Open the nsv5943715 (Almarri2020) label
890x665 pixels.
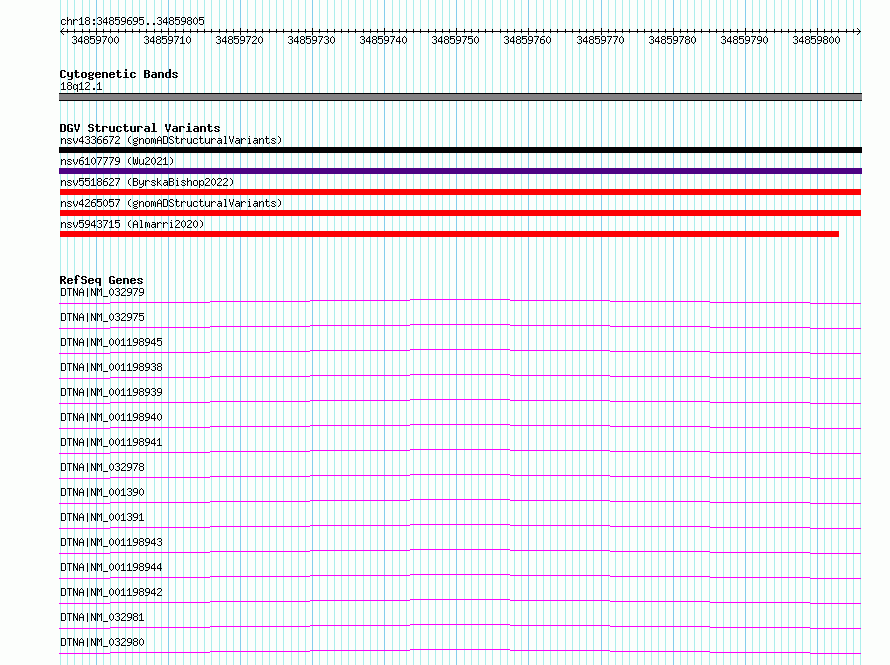[x=132, y=224]
